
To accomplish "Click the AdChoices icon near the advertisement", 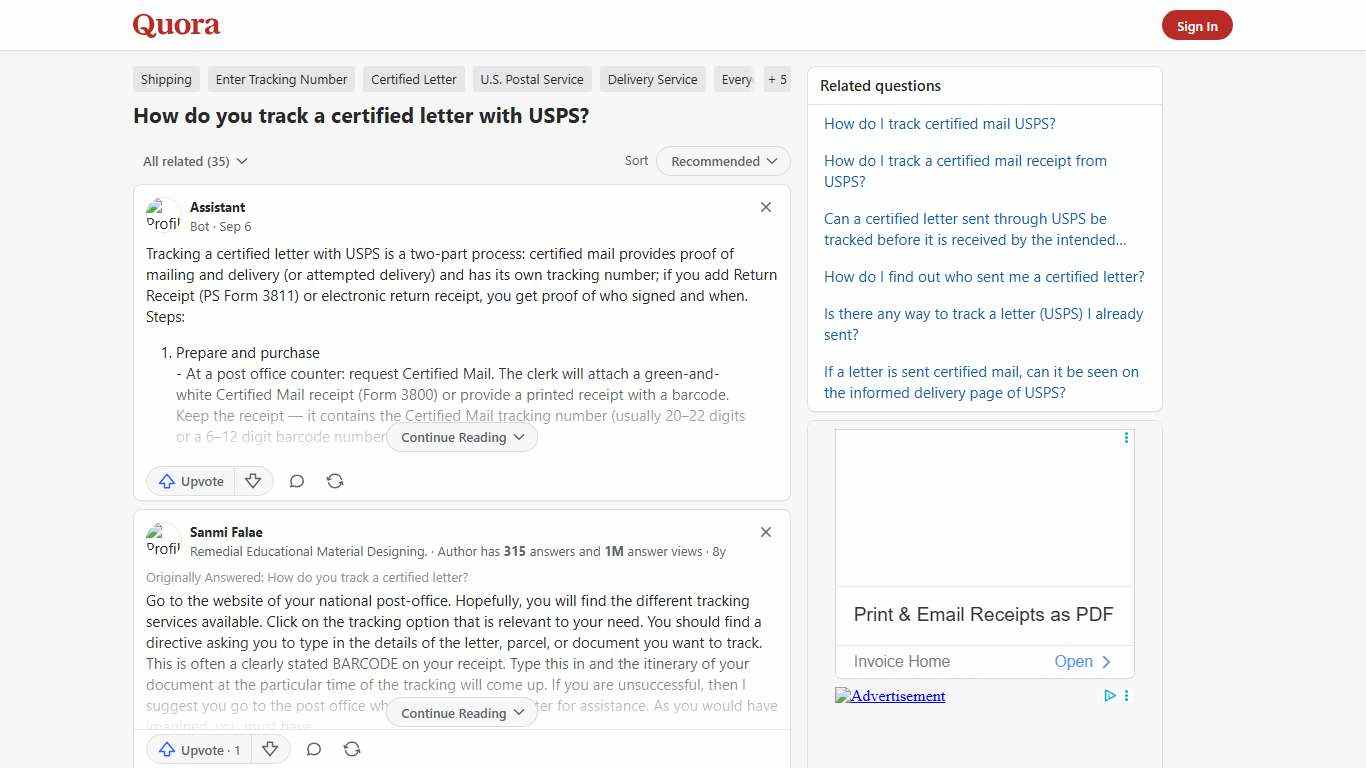I will pos(1109,696).
